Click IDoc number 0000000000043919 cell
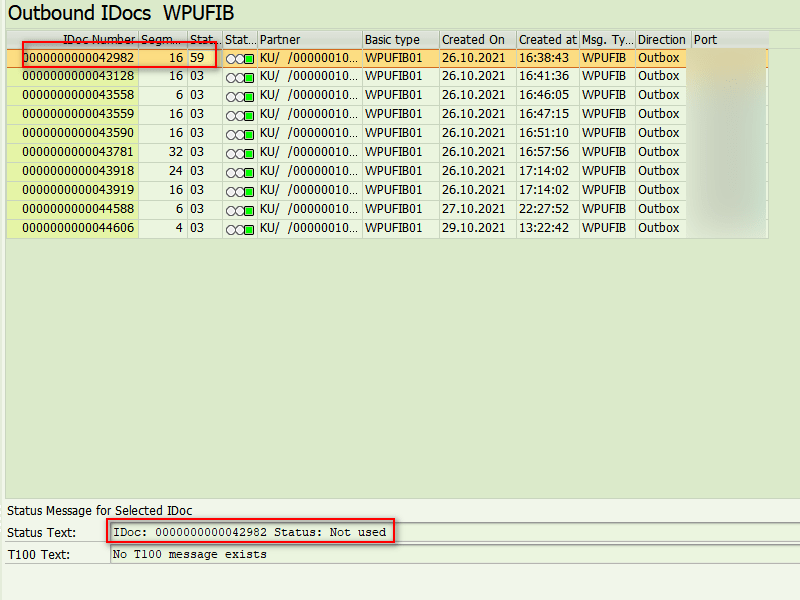800x600 pixels. [x=78, y=190]
